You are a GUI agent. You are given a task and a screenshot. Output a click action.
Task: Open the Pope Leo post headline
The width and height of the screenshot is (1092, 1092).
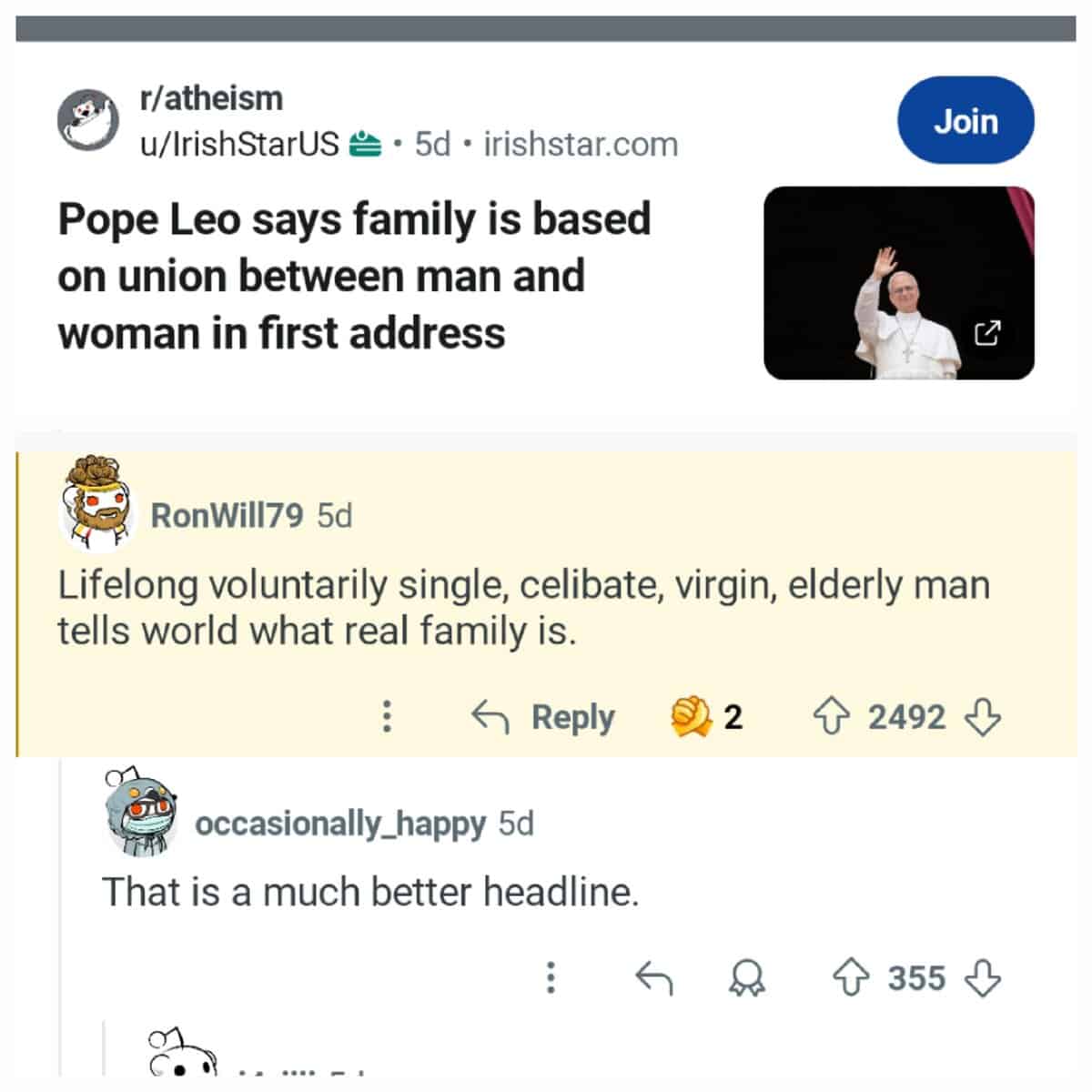click(x=355, y=275)
